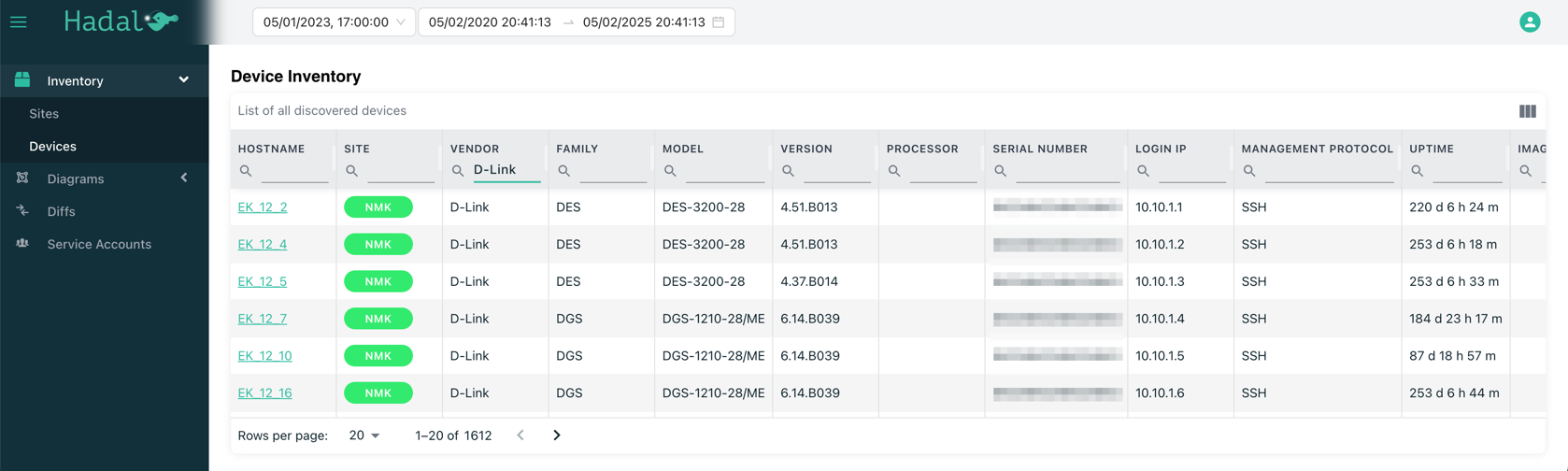Collapse the Inventory sidebar section

183,80
